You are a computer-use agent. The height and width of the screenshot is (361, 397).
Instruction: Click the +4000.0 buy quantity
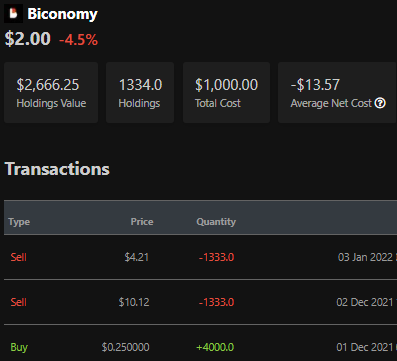click(x=215, y=347)
